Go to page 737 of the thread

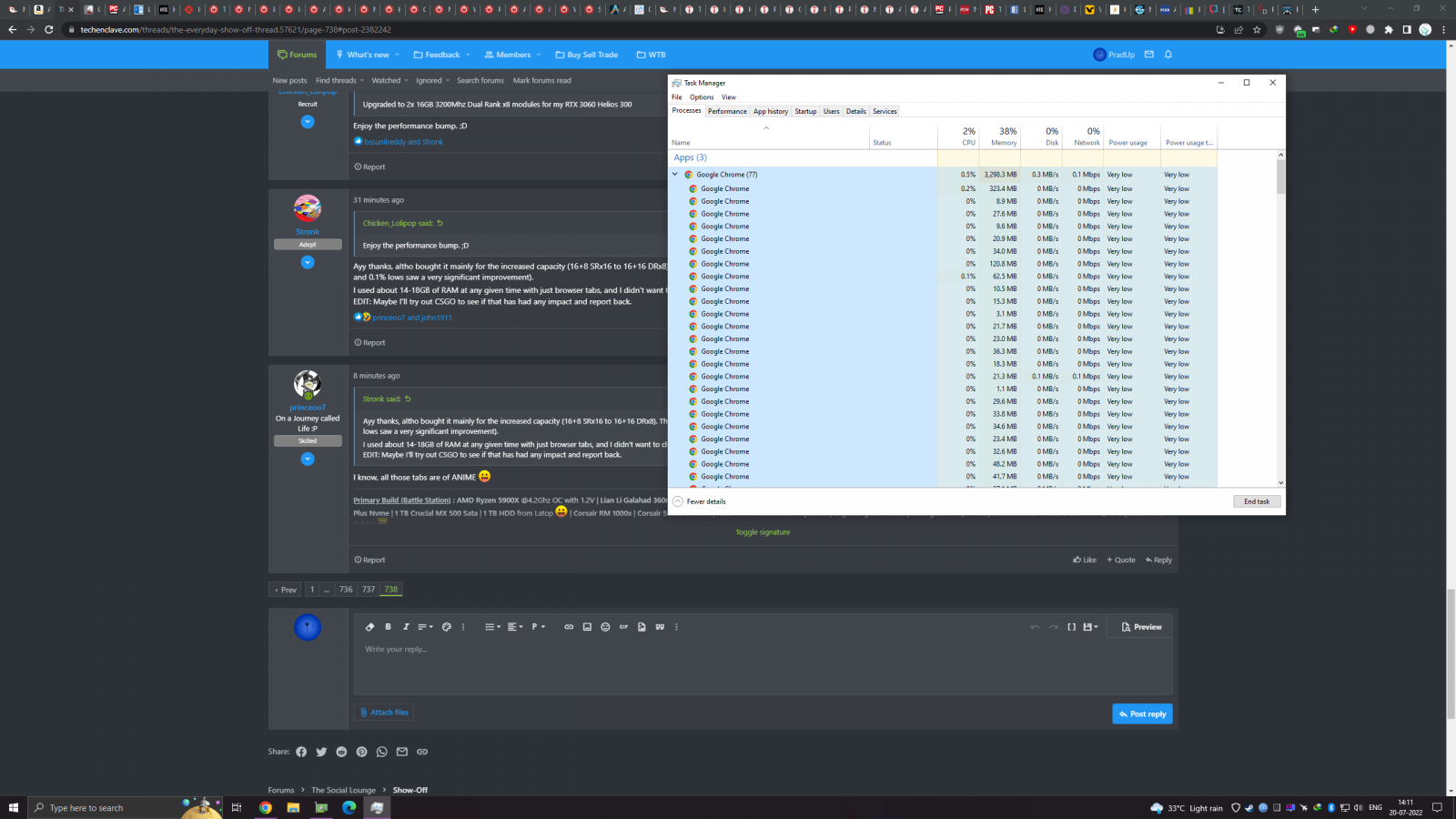pos(369,590)
